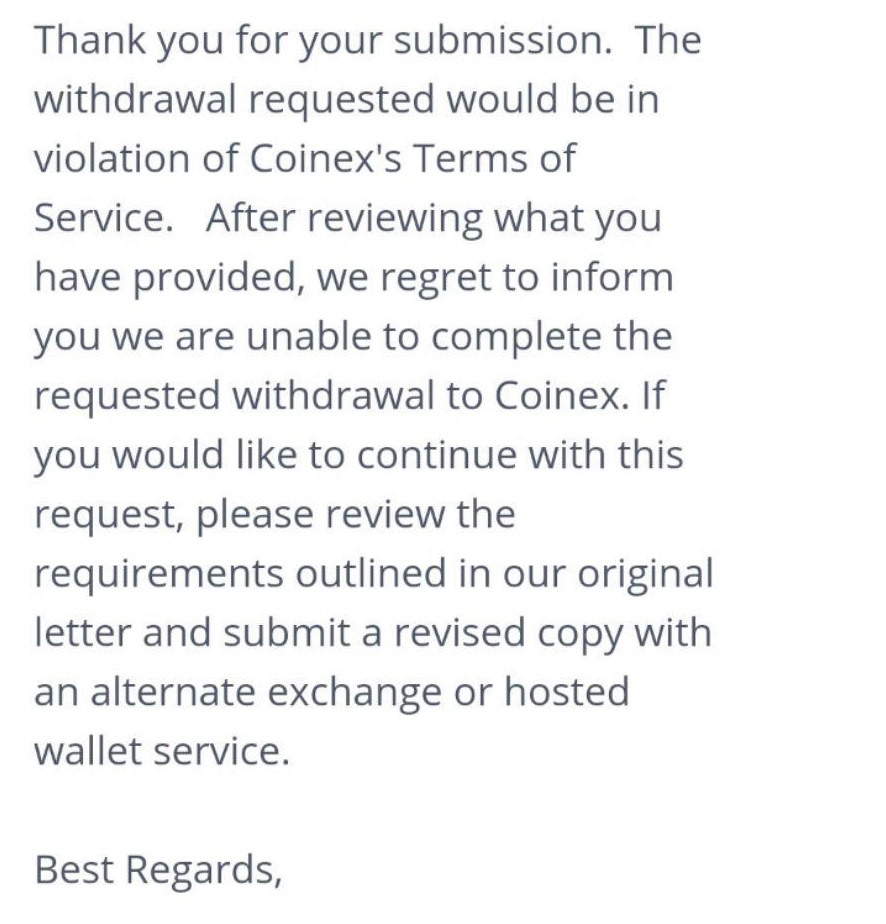Click the word "unable"

308,336
